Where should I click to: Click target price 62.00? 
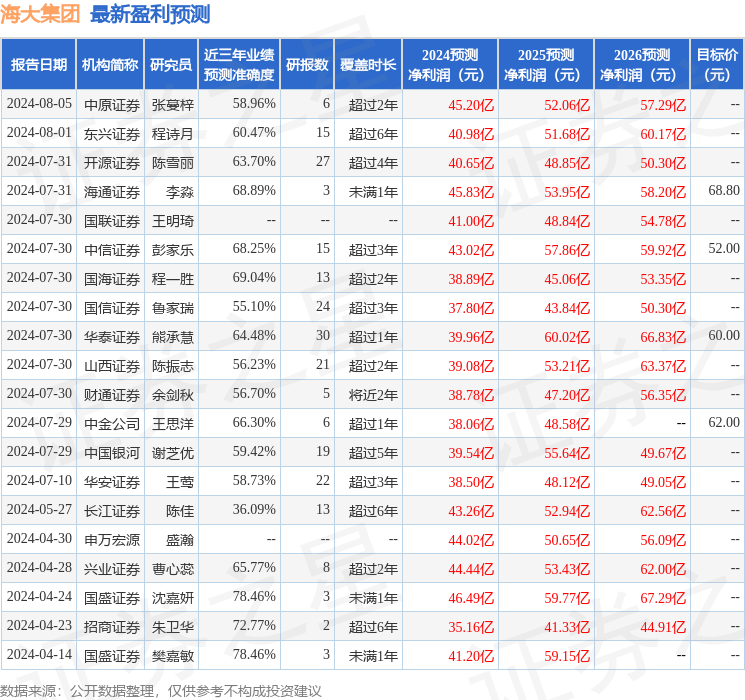(724, 422)
